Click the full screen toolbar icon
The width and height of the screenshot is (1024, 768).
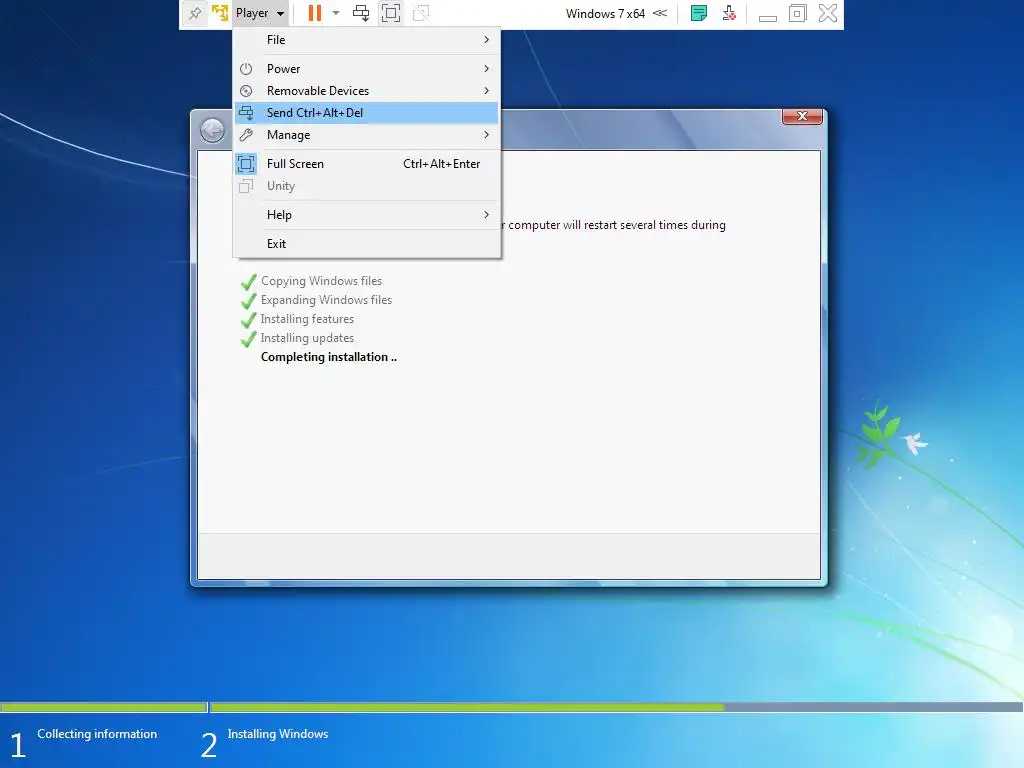click(391, 13)
